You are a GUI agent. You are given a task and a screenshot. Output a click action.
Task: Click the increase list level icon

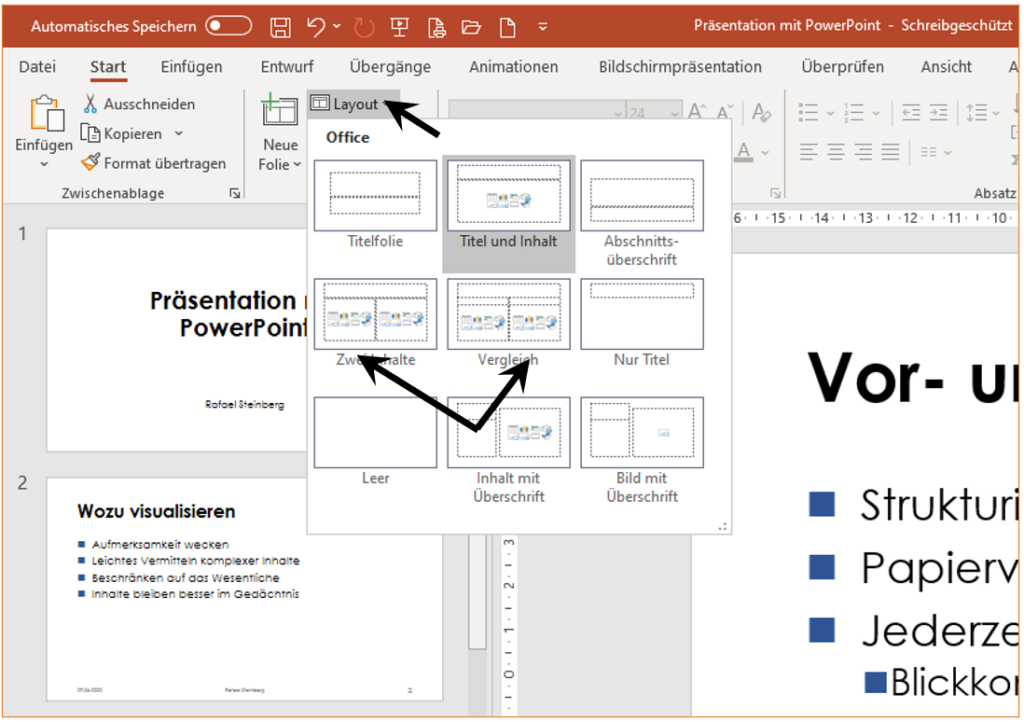(x=938, y=112)
